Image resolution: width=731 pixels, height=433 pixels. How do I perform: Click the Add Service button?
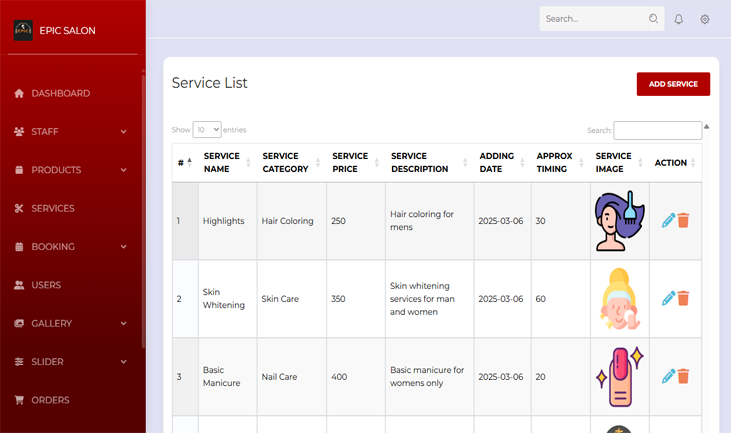pyautogui.click(x=673, y=84)
